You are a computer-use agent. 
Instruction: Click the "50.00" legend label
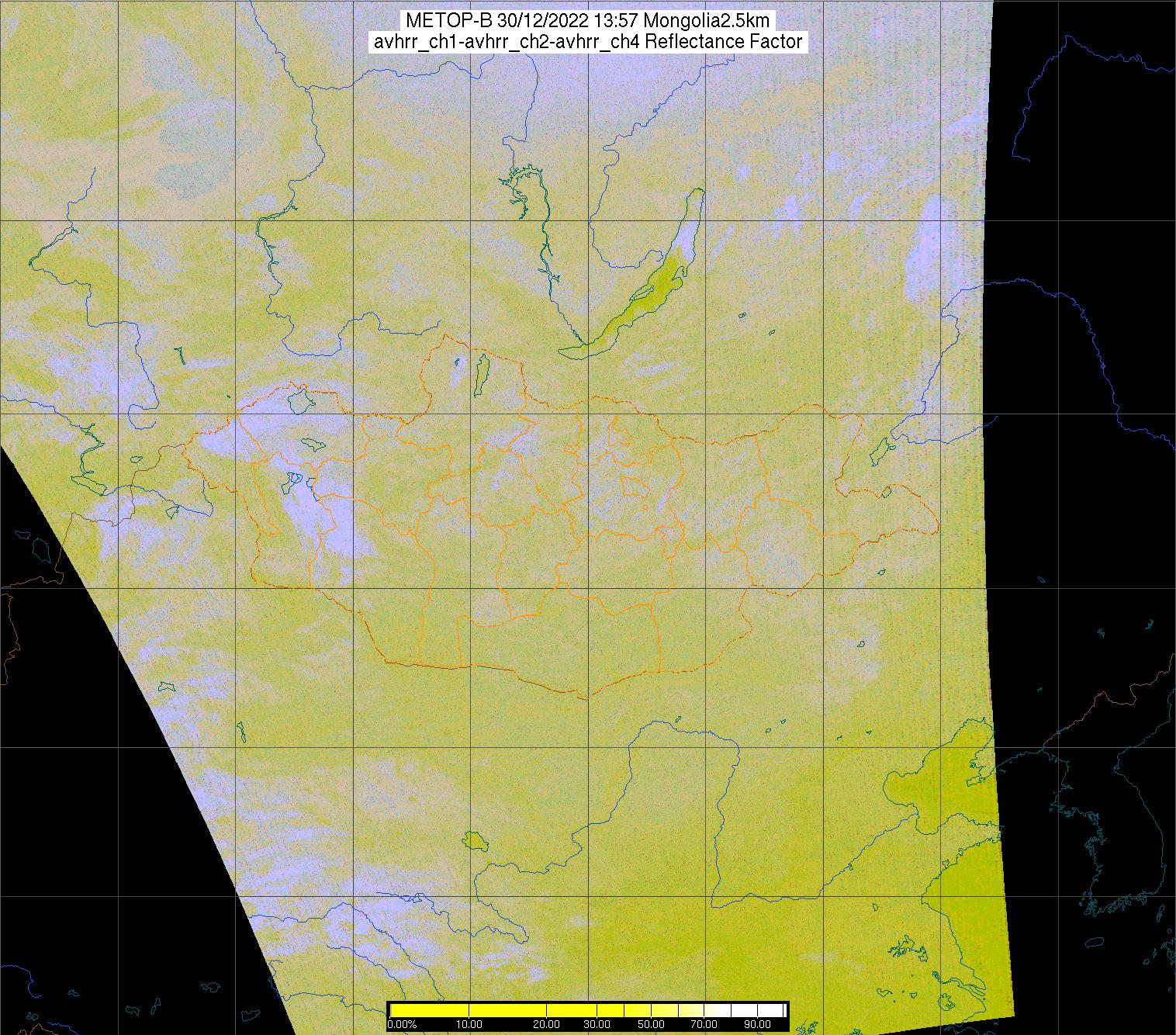652,1024
